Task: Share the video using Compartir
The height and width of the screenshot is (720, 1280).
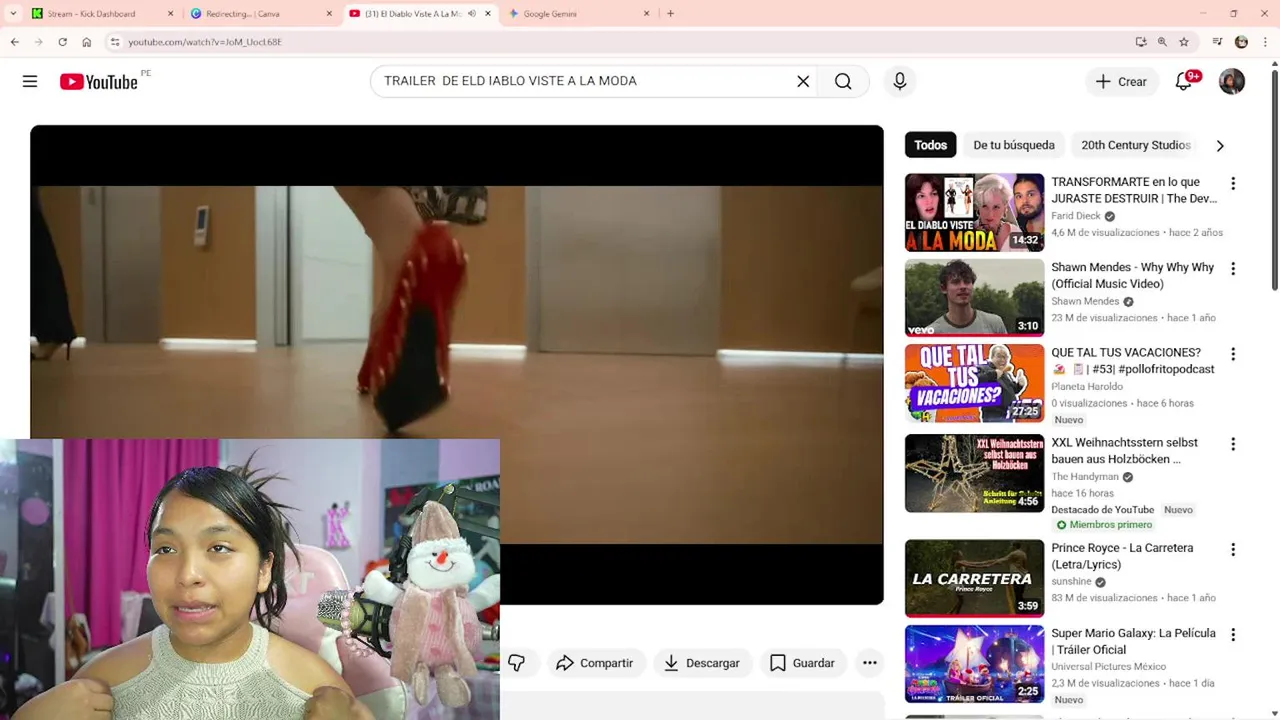Action: click(x=595, y=663)
